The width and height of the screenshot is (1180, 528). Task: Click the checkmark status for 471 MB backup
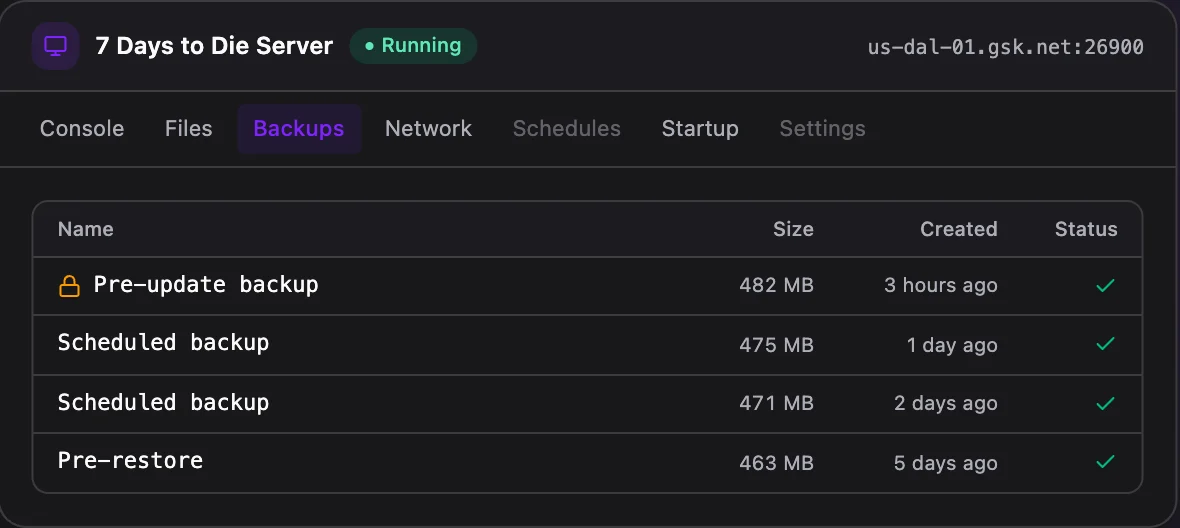[1105, 403]
